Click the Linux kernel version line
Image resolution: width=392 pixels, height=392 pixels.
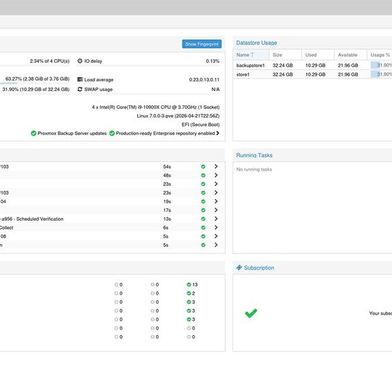178,116
